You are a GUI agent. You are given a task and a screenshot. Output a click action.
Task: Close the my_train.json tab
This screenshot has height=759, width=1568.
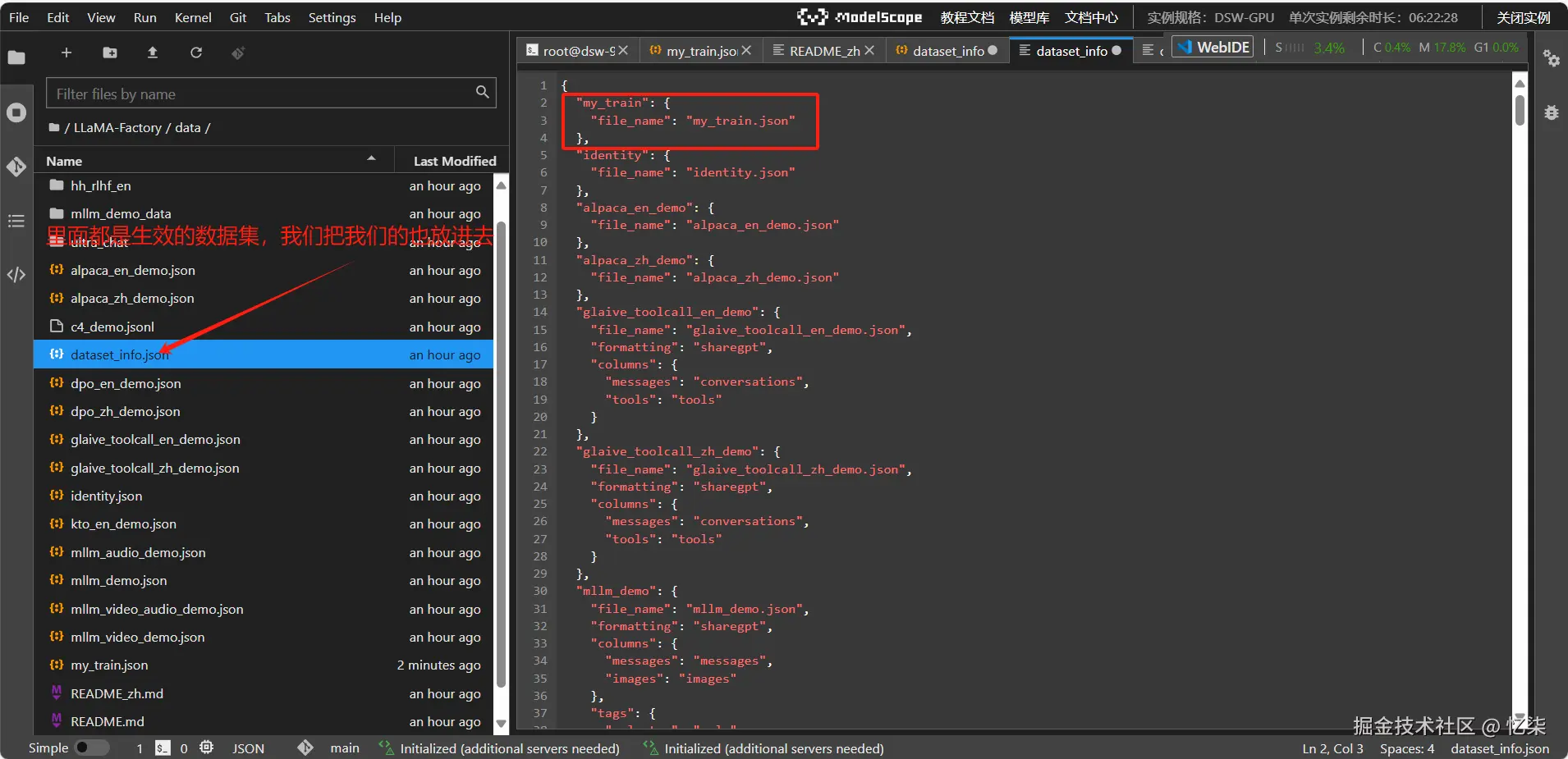tap(746, 50)
